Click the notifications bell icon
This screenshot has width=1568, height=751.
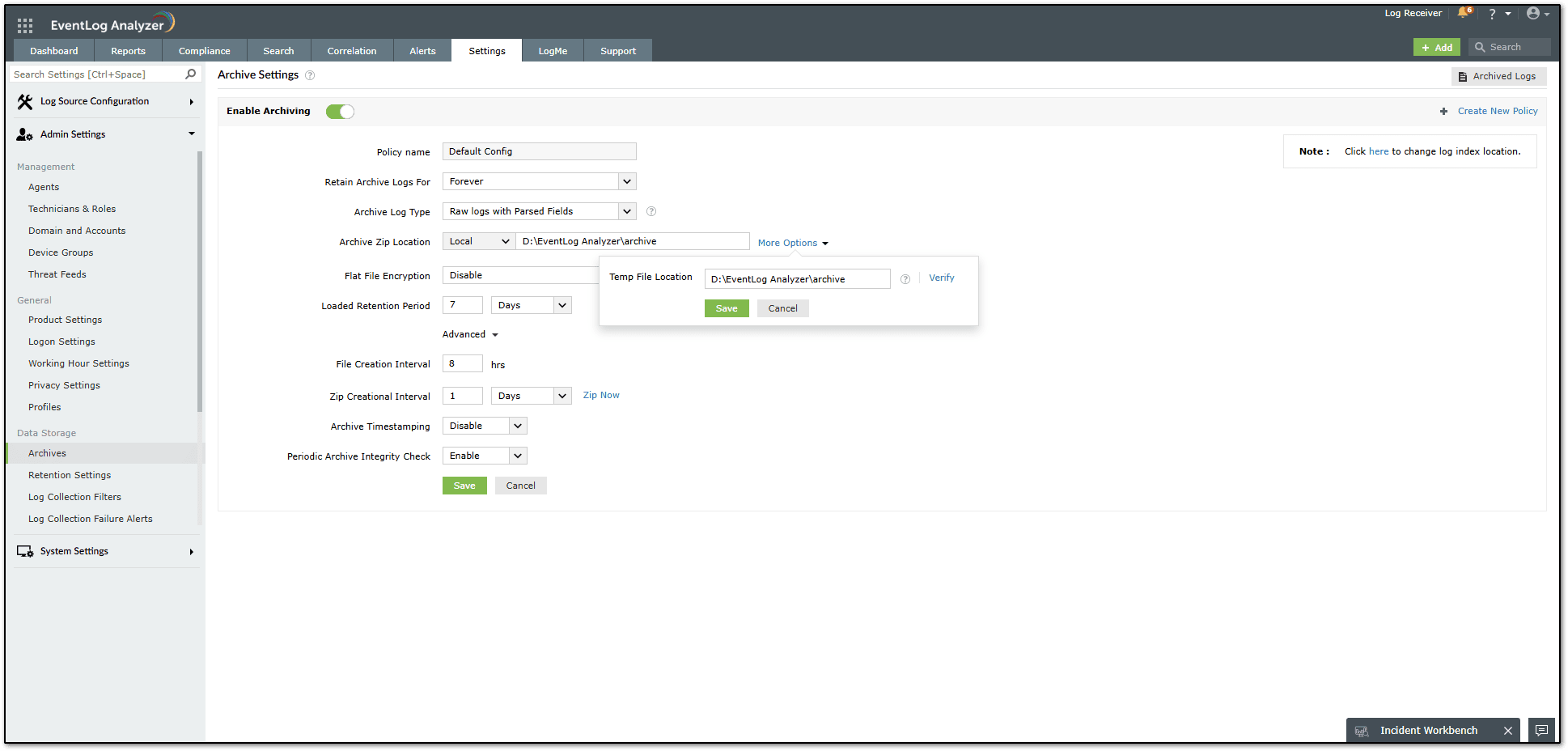(x=1463, y=13)
